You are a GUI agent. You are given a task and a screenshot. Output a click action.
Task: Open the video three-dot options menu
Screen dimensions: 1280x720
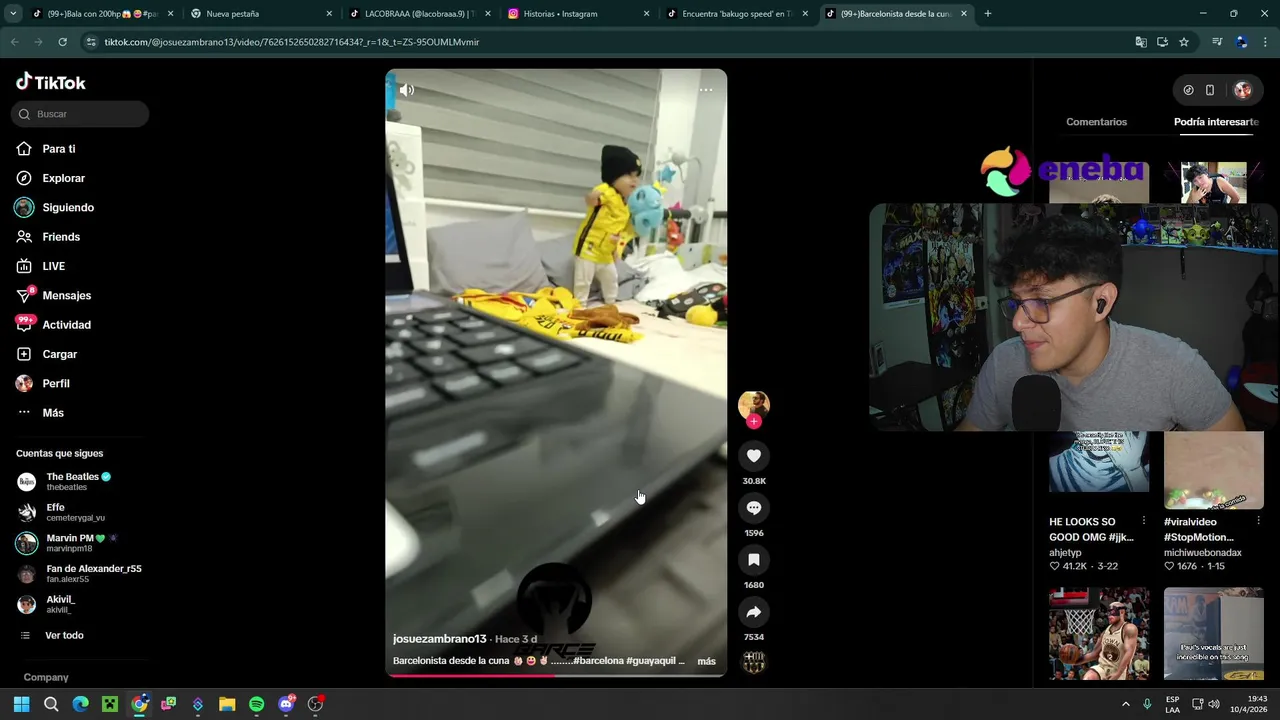pyautogui.click(x=706, y=90)
